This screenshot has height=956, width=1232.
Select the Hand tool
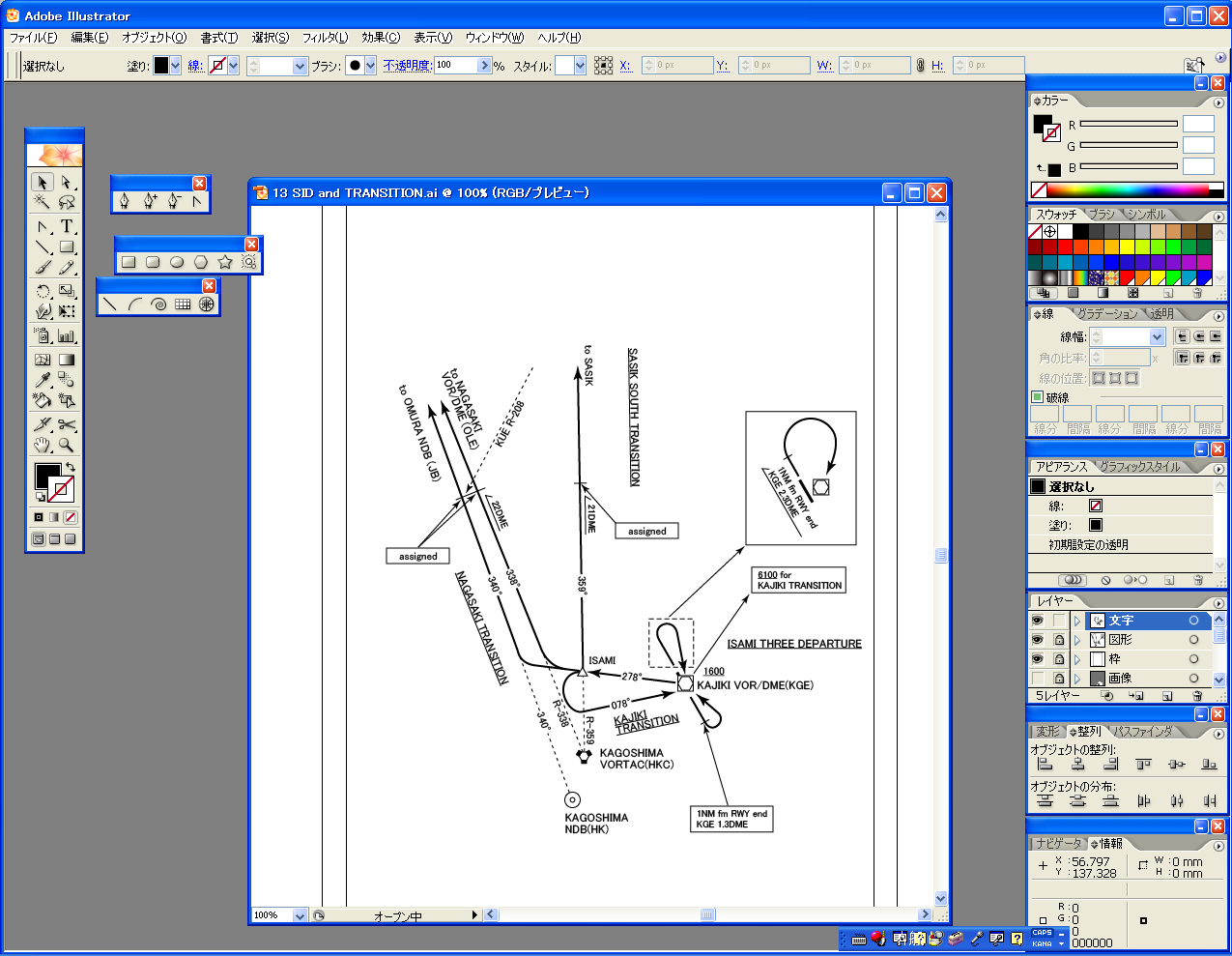click(43, 445)
